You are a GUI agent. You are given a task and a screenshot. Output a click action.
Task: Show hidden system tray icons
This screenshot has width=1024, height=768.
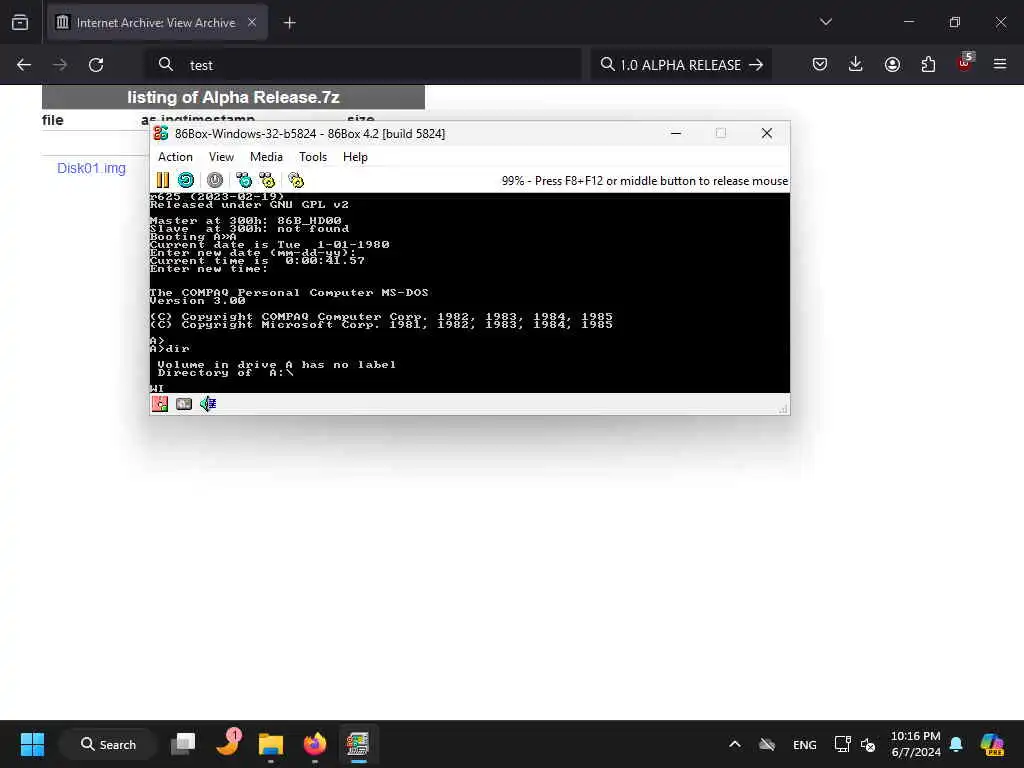pyautogui.click(x=735, y=744)
